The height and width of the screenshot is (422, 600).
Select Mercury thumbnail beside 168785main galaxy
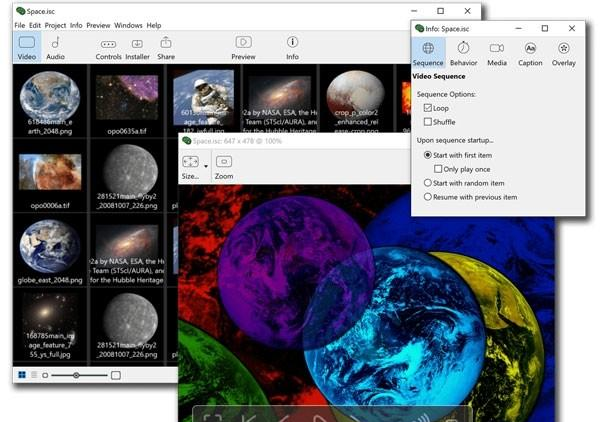[127, 324]
